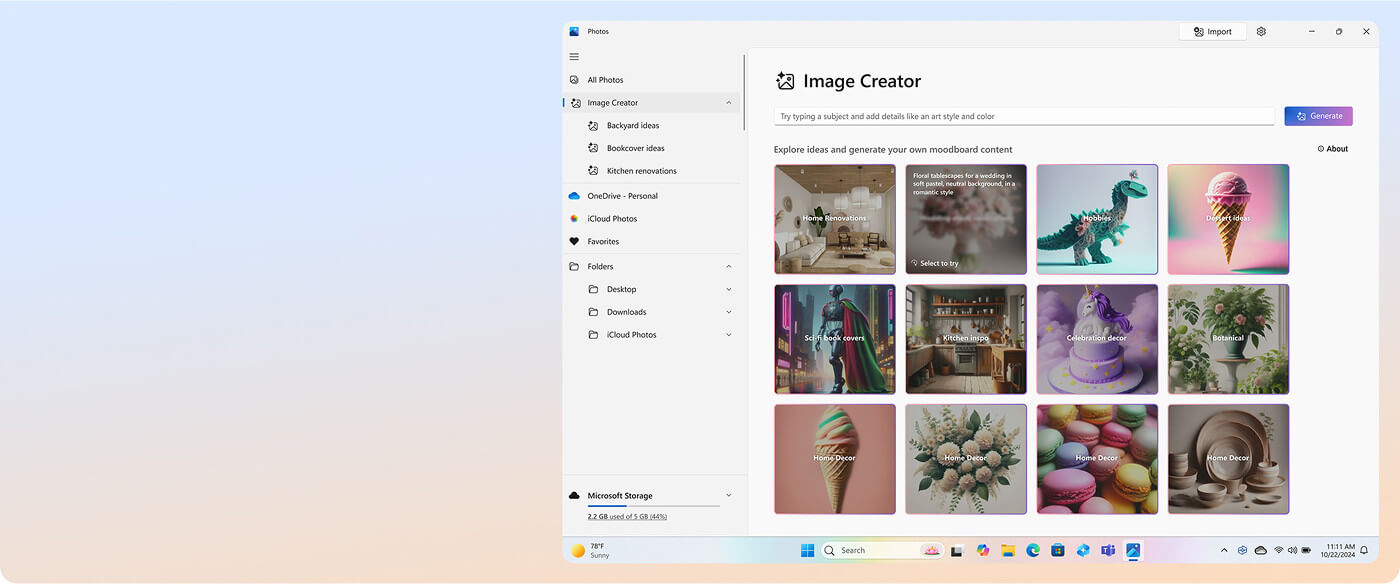
Task: Open the volume speaker tray icon
Action: [x=1292, y=551]
